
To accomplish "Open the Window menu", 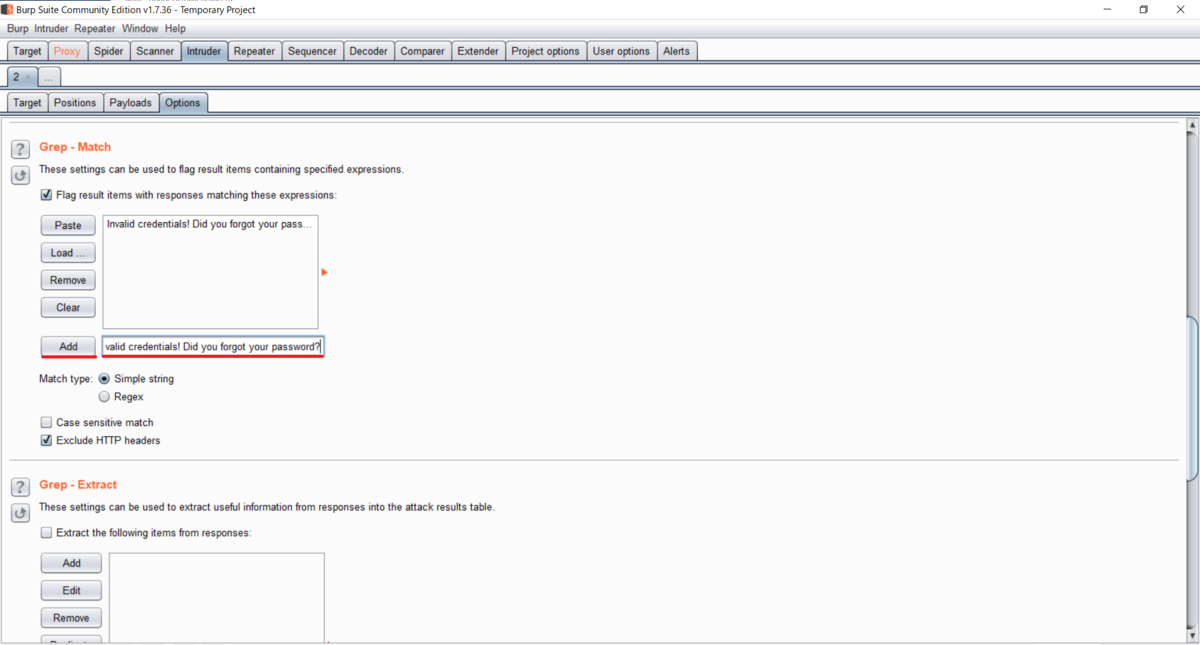I will [140, 29].
